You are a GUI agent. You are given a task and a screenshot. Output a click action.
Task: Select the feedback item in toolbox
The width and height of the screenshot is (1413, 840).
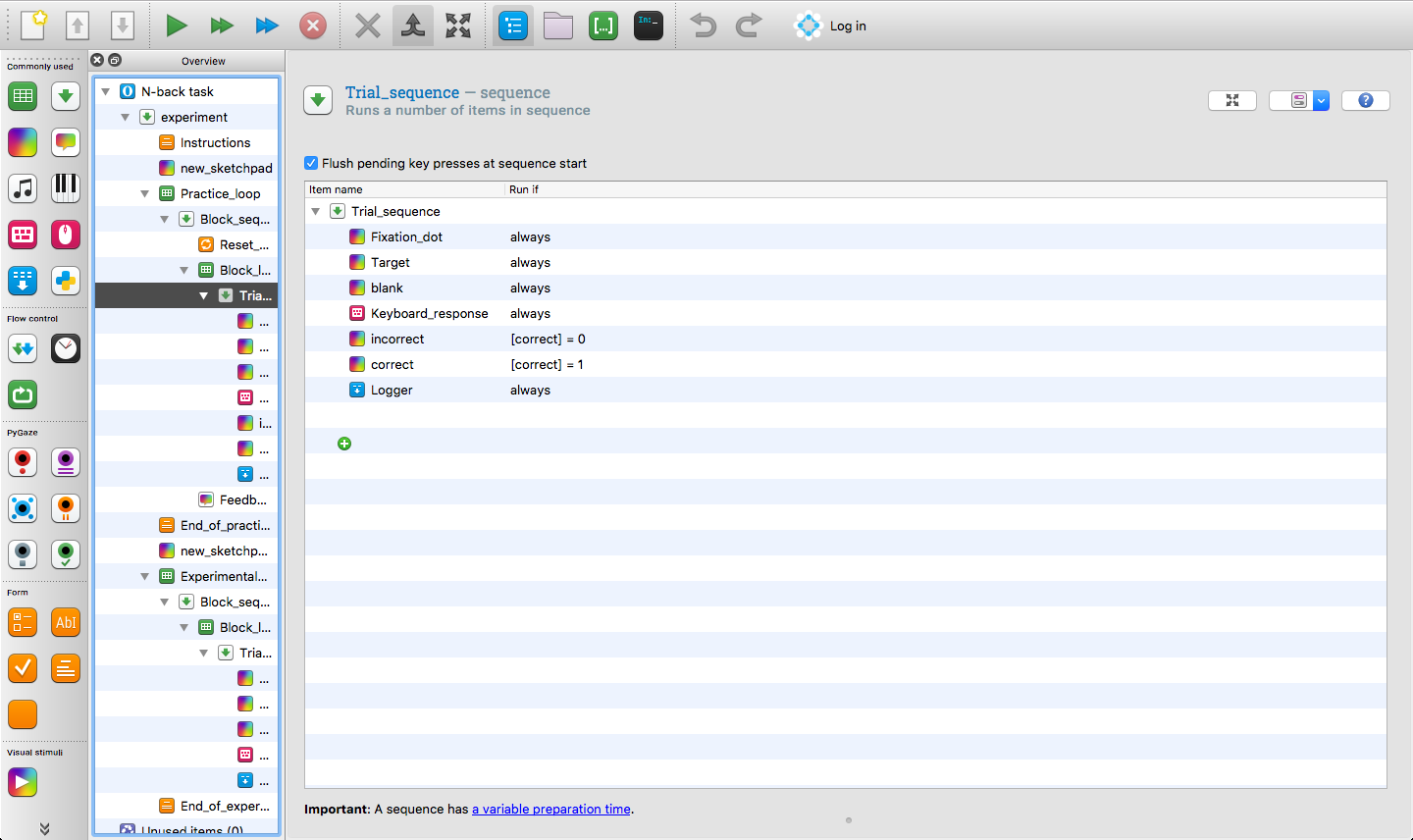[66, 142]
